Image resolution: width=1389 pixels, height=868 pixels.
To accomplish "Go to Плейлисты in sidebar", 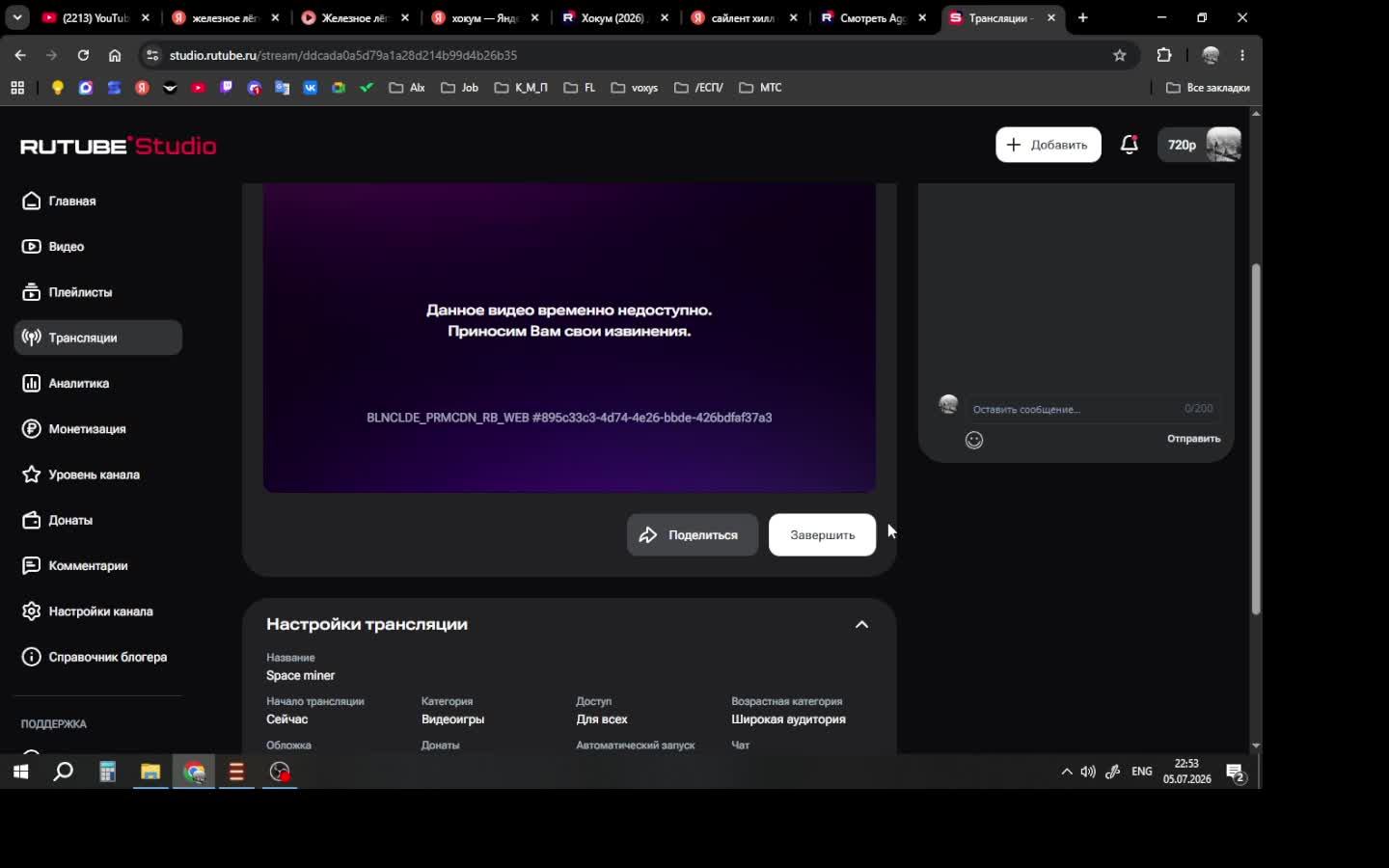I will point(67,292).
